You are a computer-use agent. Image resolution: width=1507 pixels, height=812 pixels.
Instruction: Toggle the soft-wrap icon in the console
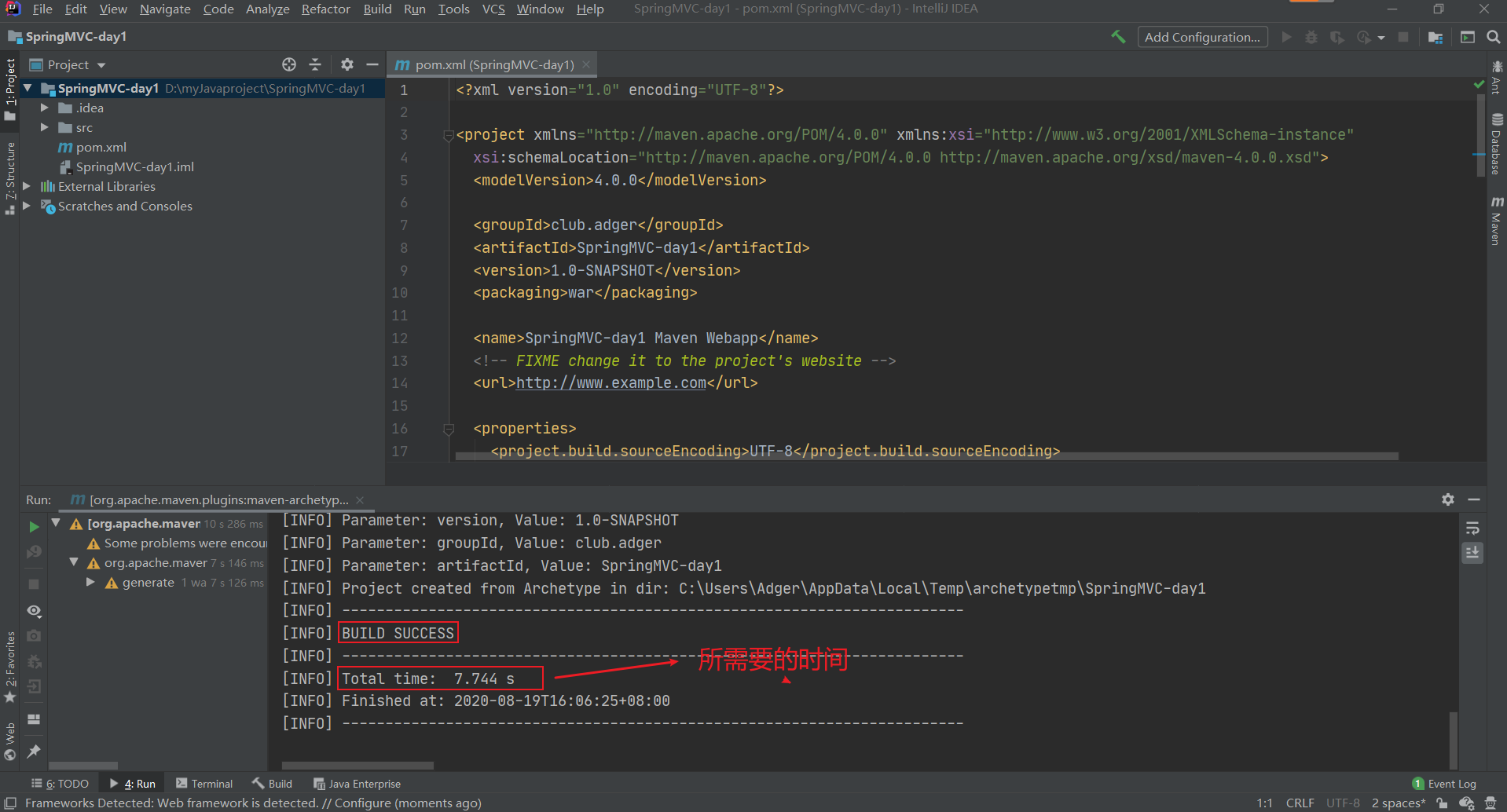1473,528
